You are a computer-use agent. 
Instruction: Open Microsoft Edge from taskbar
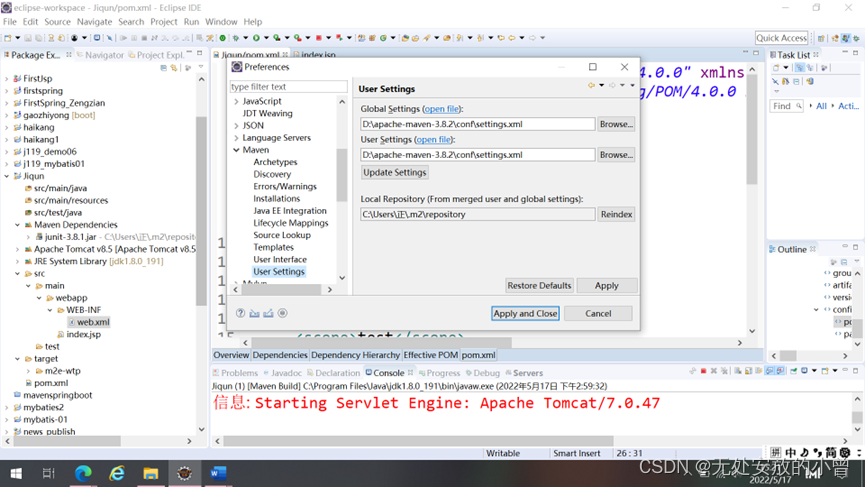coord(83,473)
